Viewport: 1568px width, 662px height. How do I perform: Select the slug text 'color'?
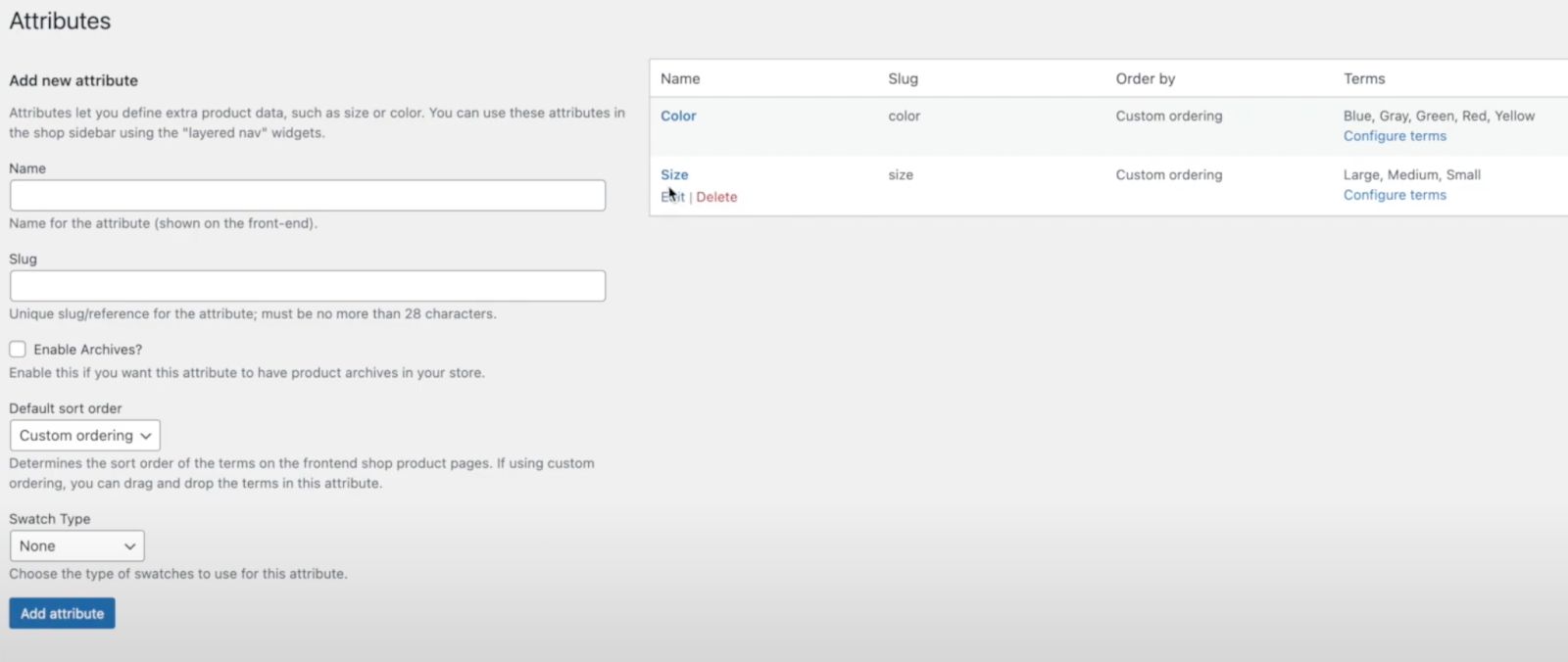coord(905,116)
